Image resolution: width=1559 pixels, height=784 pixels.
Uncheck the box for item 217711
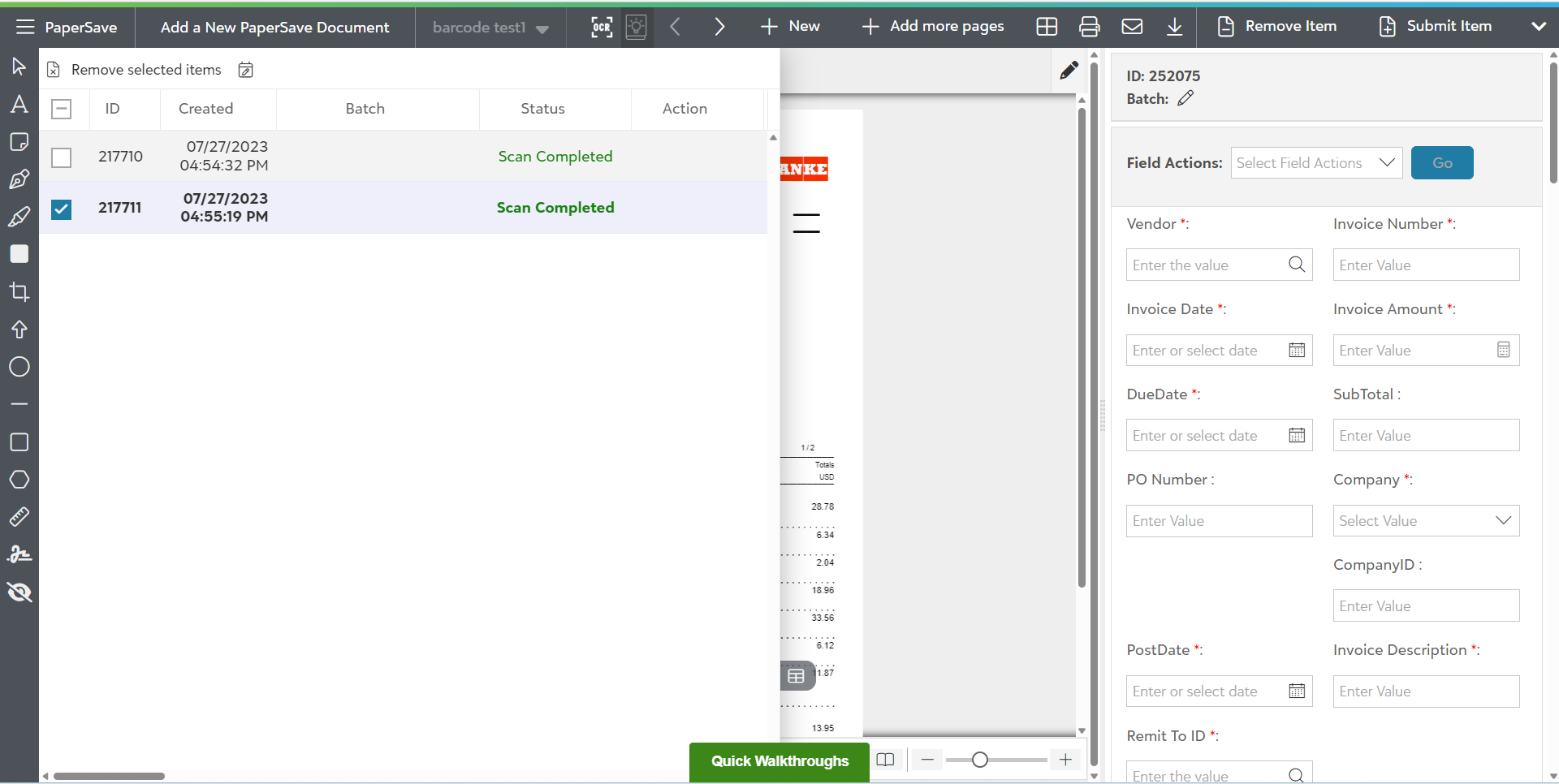(x=62, y=209)
